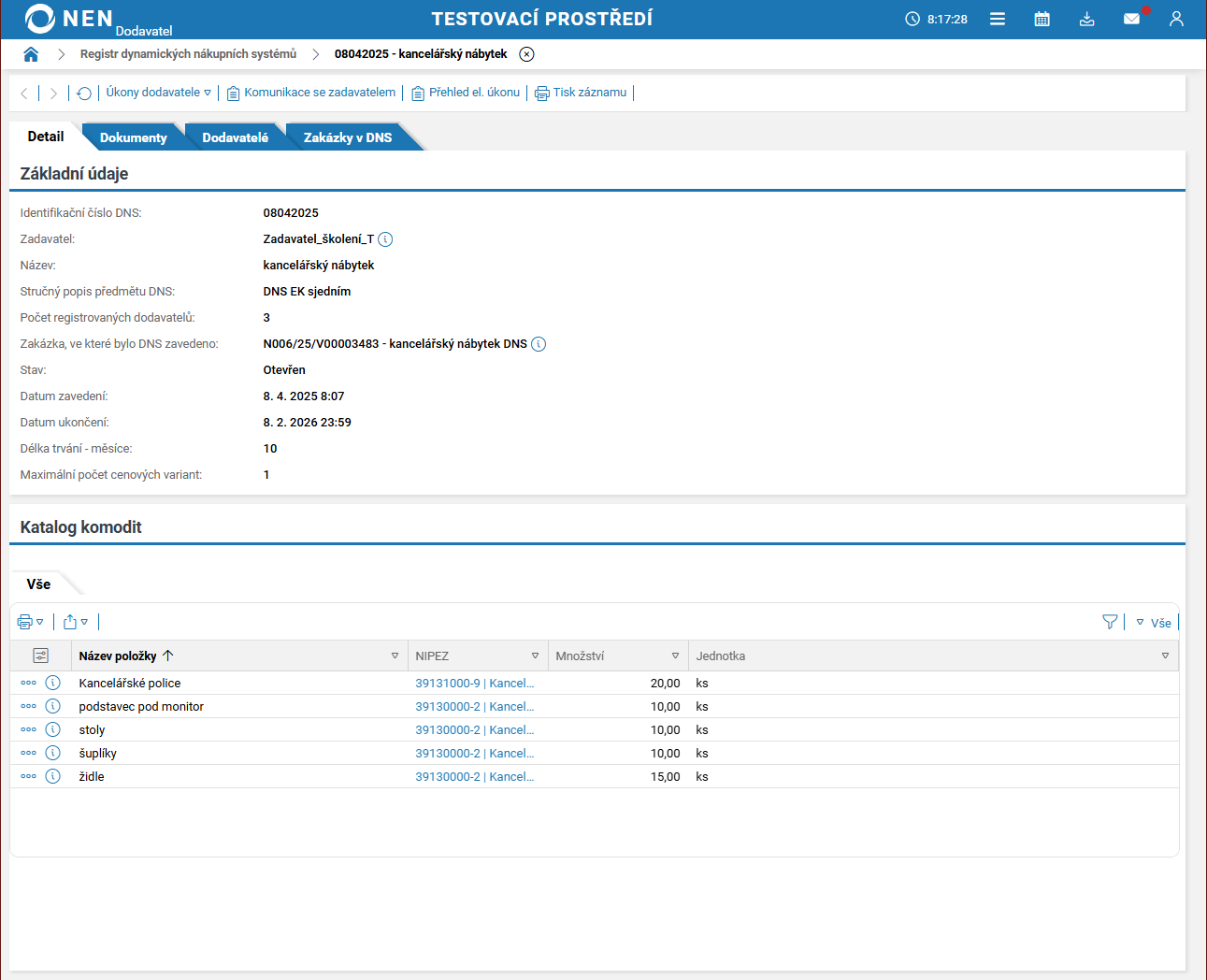The height and width of the screenshot is (980, 1207).
Task: Expand Úkony dodavatele dropdown
Action: coord(158,93)
